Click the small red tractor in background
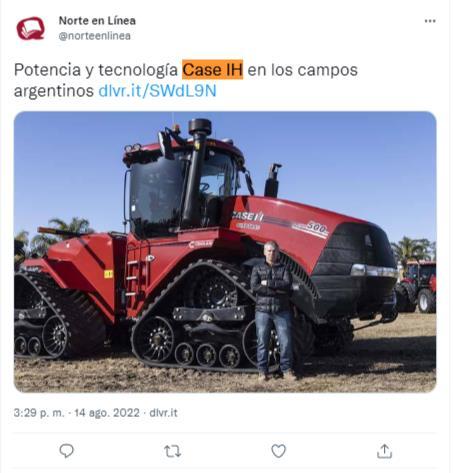 417,286
